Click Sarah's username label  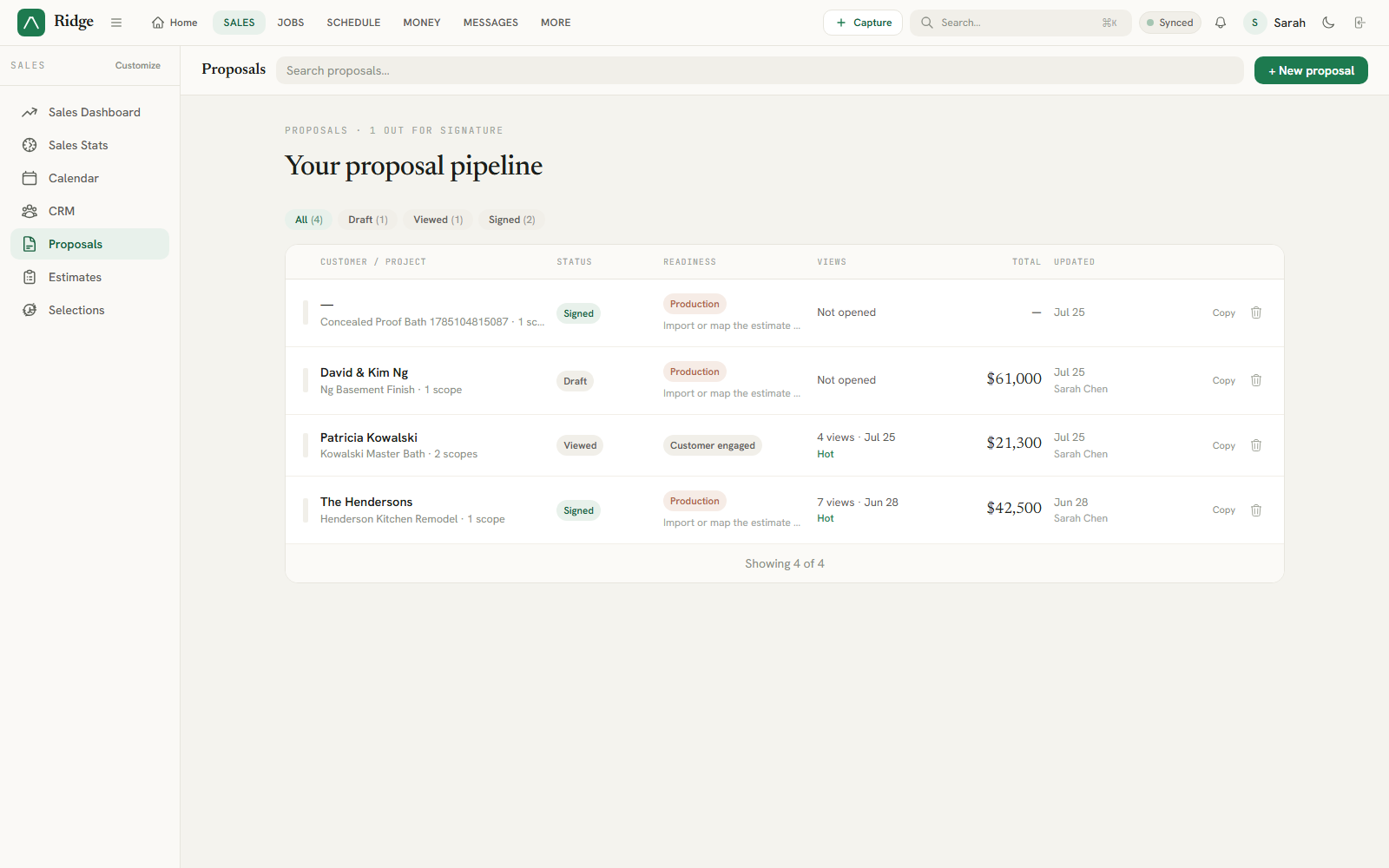click(1289, 23)
